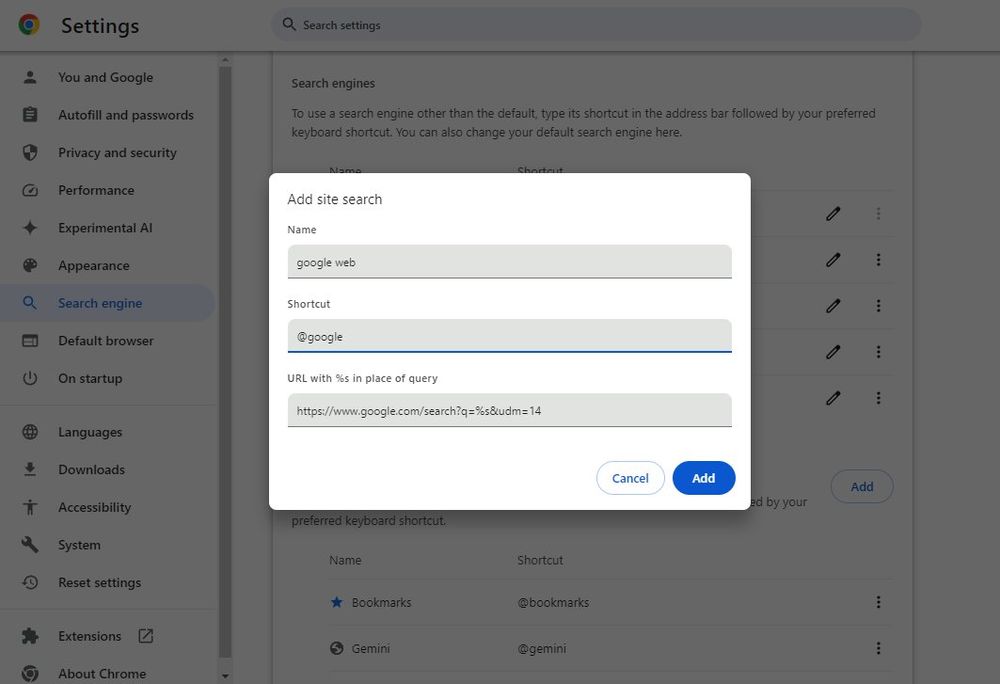Viewport: 1000px width, 684px height.
Task: Click the Gemini name text
Action: (x=371, y=648)
